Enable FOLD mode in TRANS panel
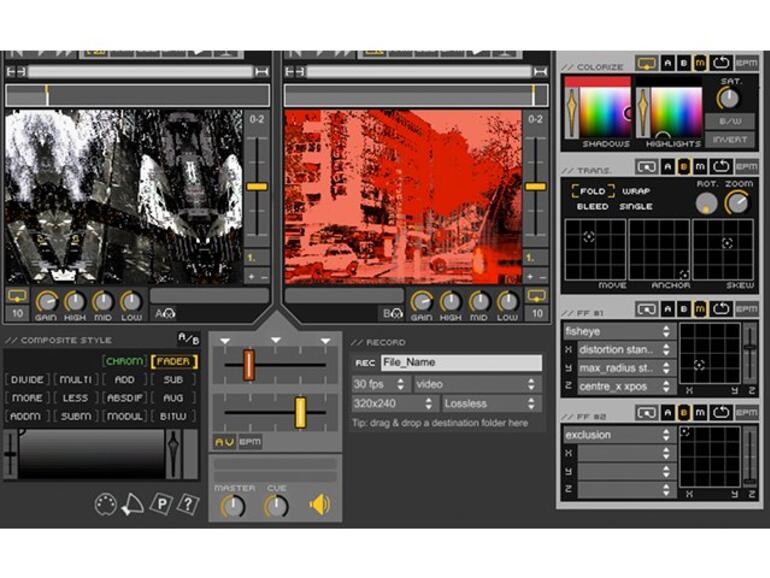Viewport: 770px width, 578px height. pos(593,191)
